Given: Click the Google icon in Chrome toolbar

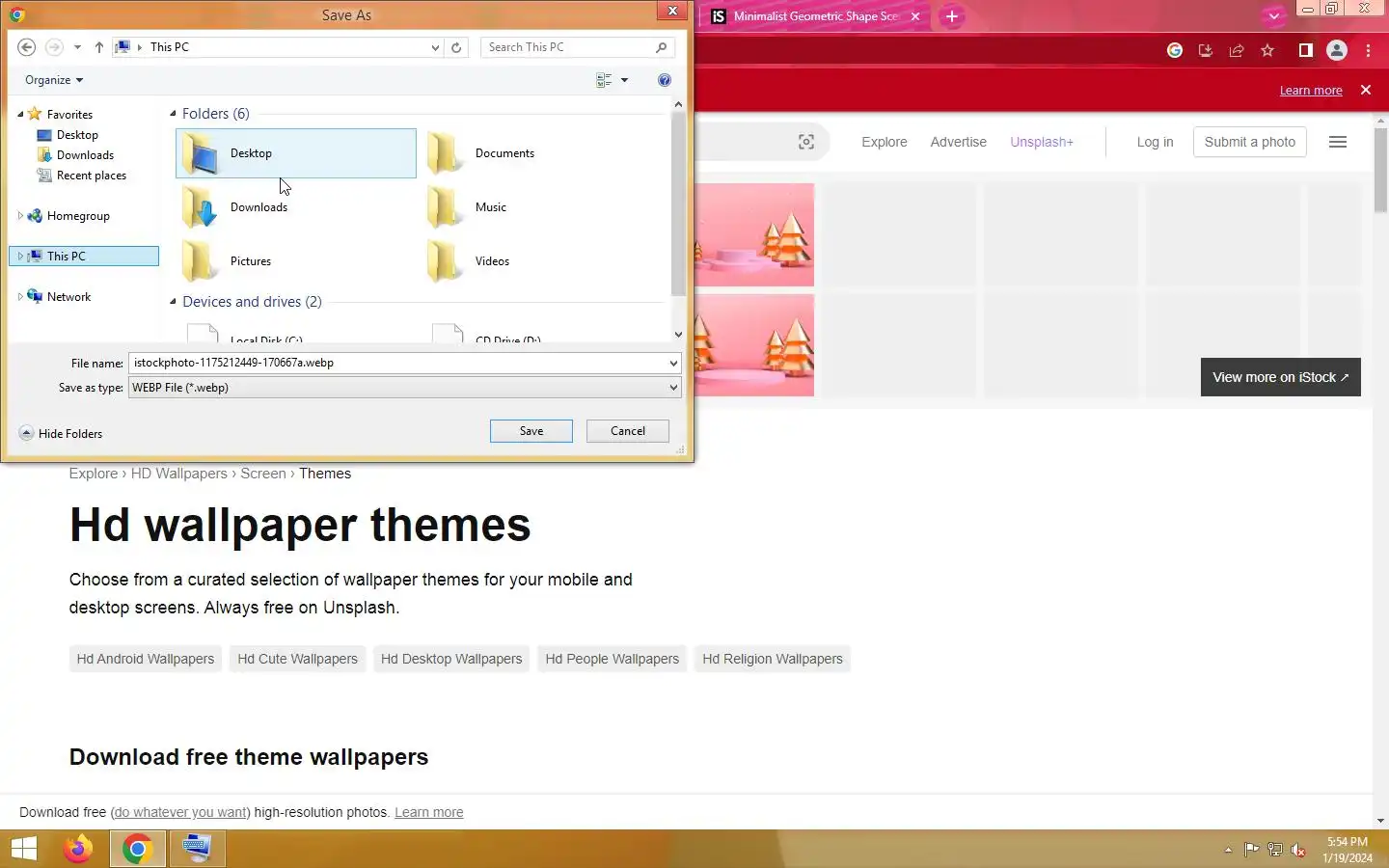Looking at the screenshot, I should 1175,50.
